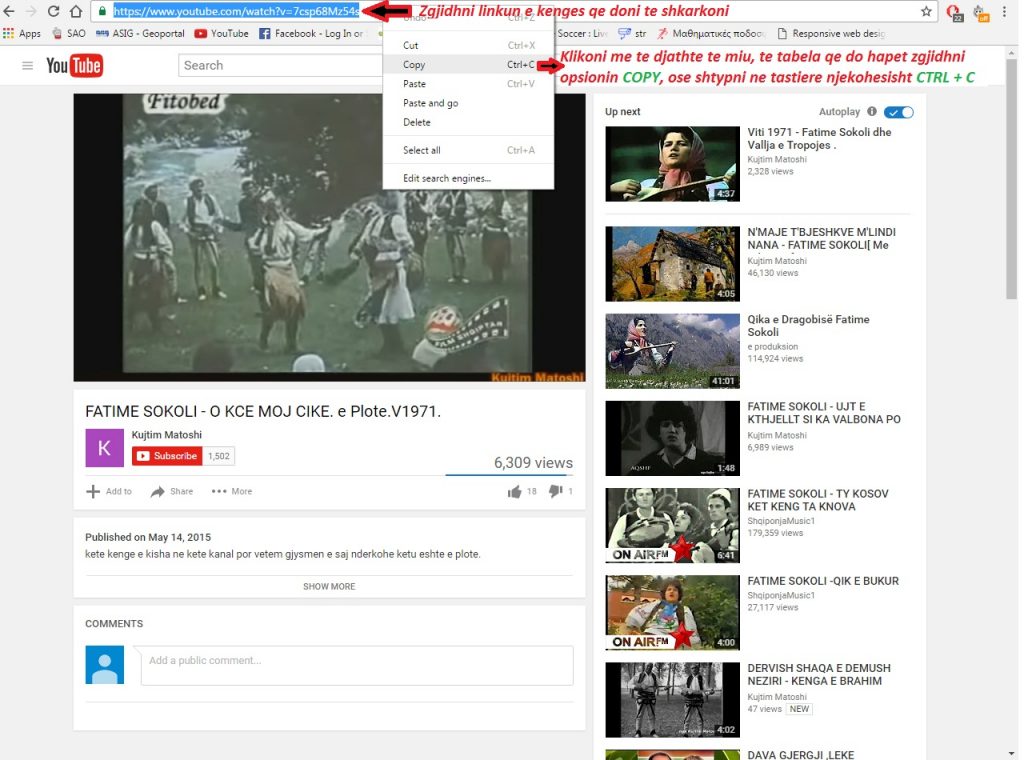This screenshot has width=1024, height=760.
Task: Toggle the Autoplay switch
Action: coord(899,112)
